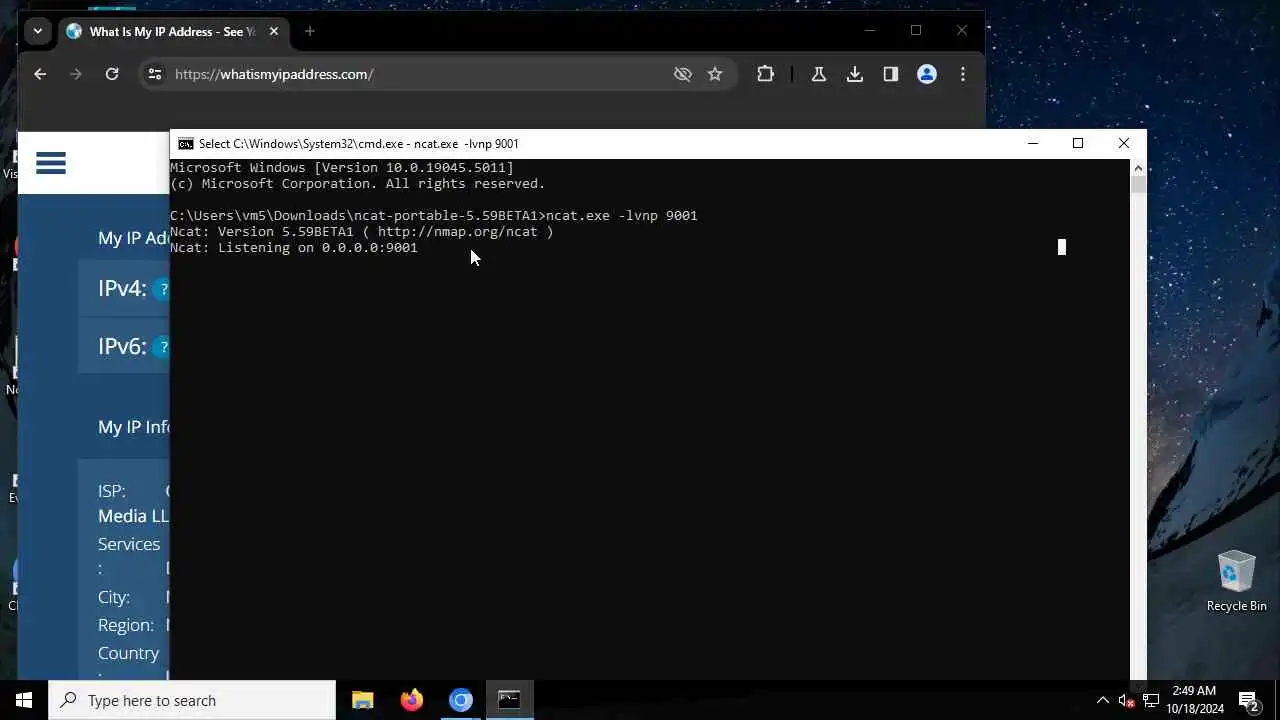
Task: Open the Chrome tab search dropdown arrow
Action: (37, 31)
